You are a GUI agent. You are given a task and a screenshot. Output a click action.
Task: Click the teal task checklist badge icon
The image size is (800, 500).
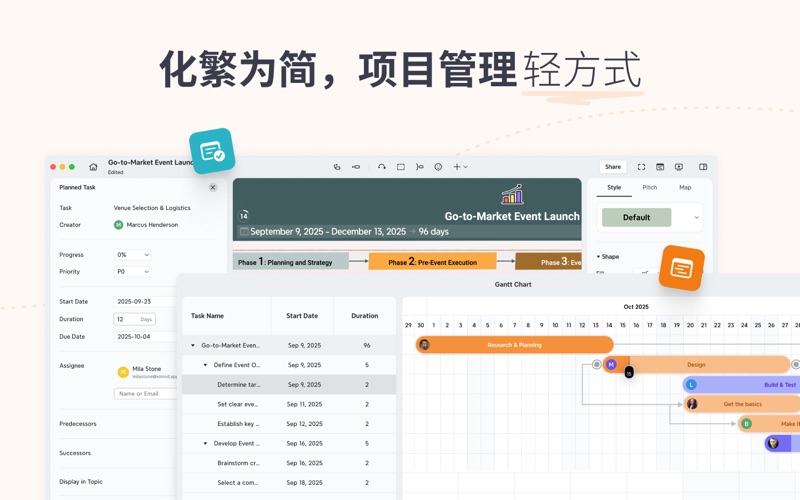212,151
